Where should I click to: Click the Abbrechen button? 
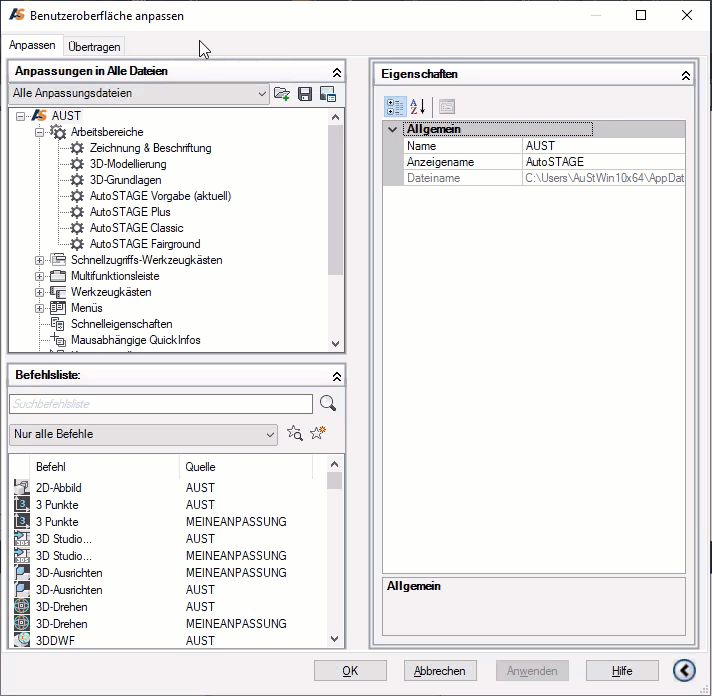440,671
